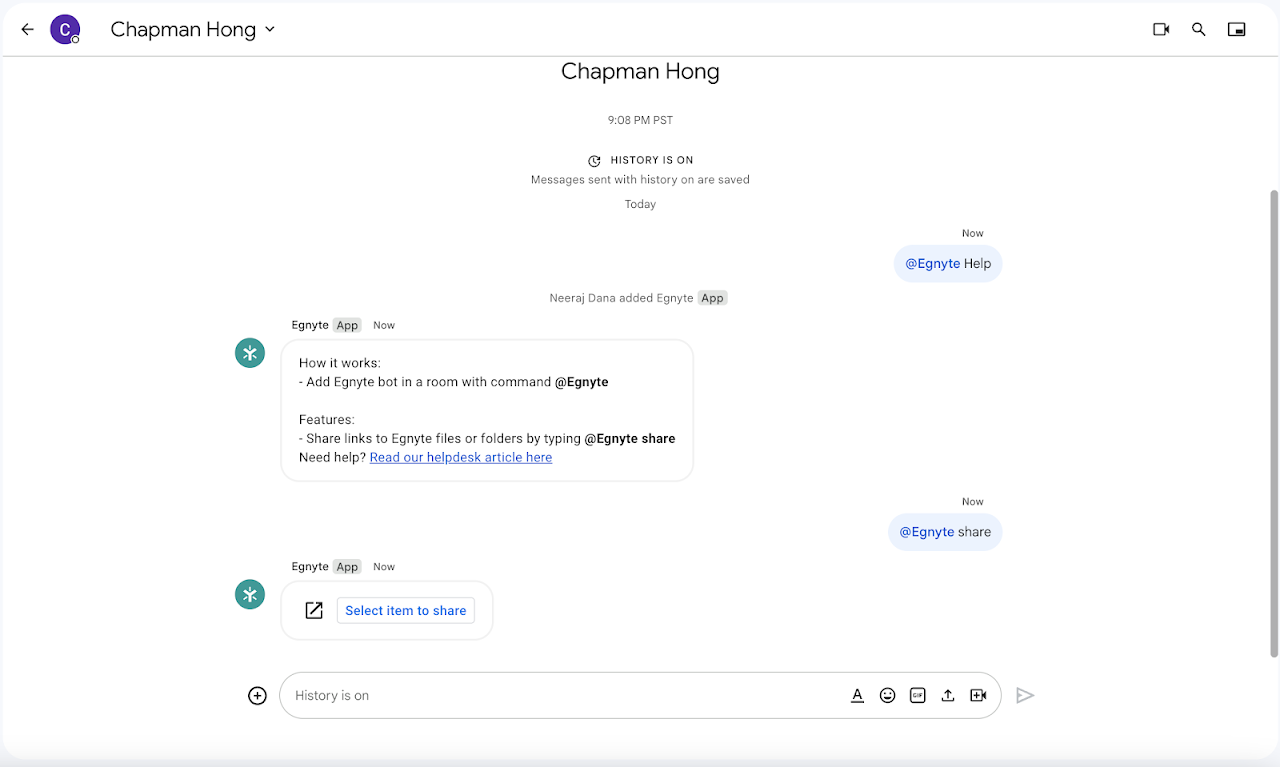Screen dimensions: 1280x767
Task: Click the upload file icon
Action: [948, 696]
